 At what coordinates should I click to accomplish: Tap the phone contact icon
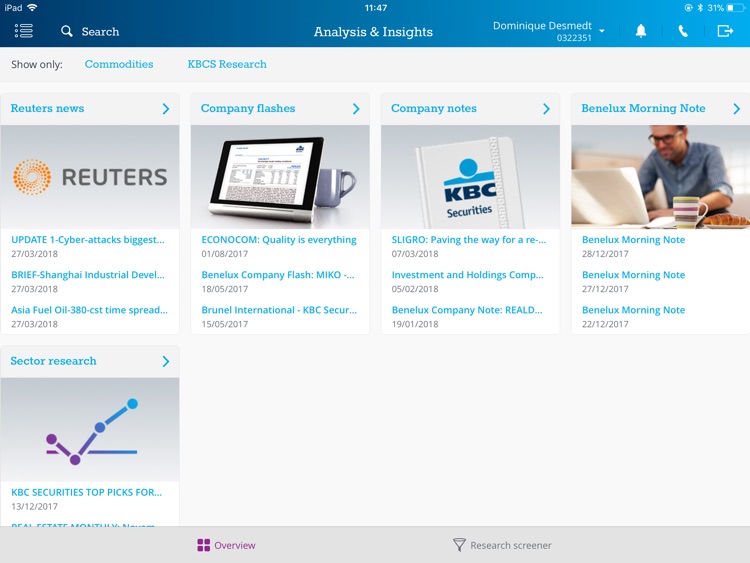point(683,31)
